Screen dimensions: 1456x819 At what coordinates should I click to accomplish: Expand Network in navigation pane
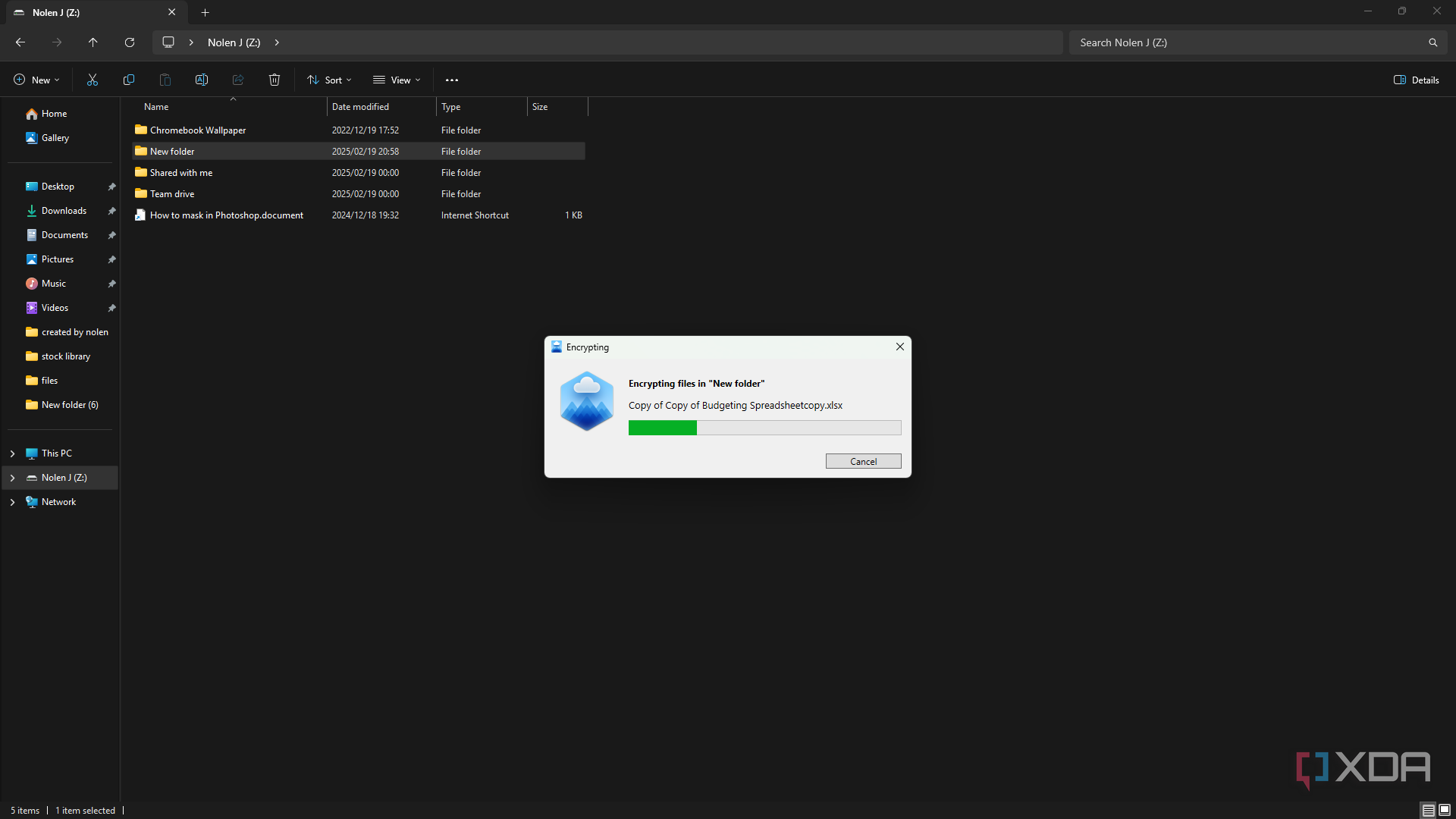(13, 502)
